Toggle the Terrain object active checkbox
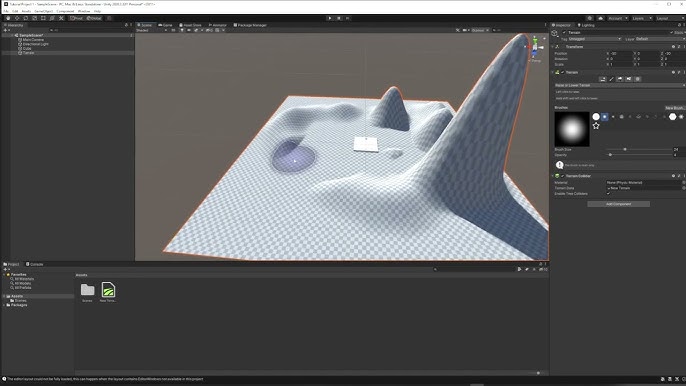This screenshot has width=686, height=386. (x=564, y=32)
